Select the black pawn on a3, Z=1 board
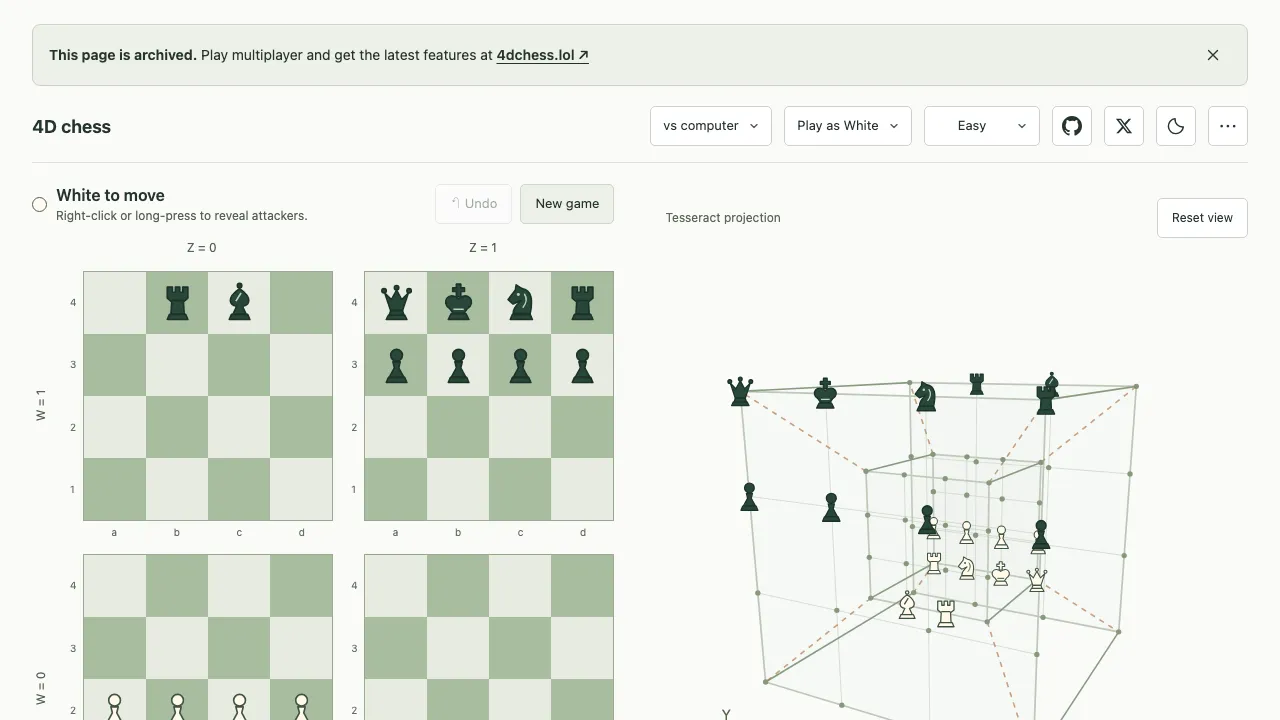 (396, 365)
